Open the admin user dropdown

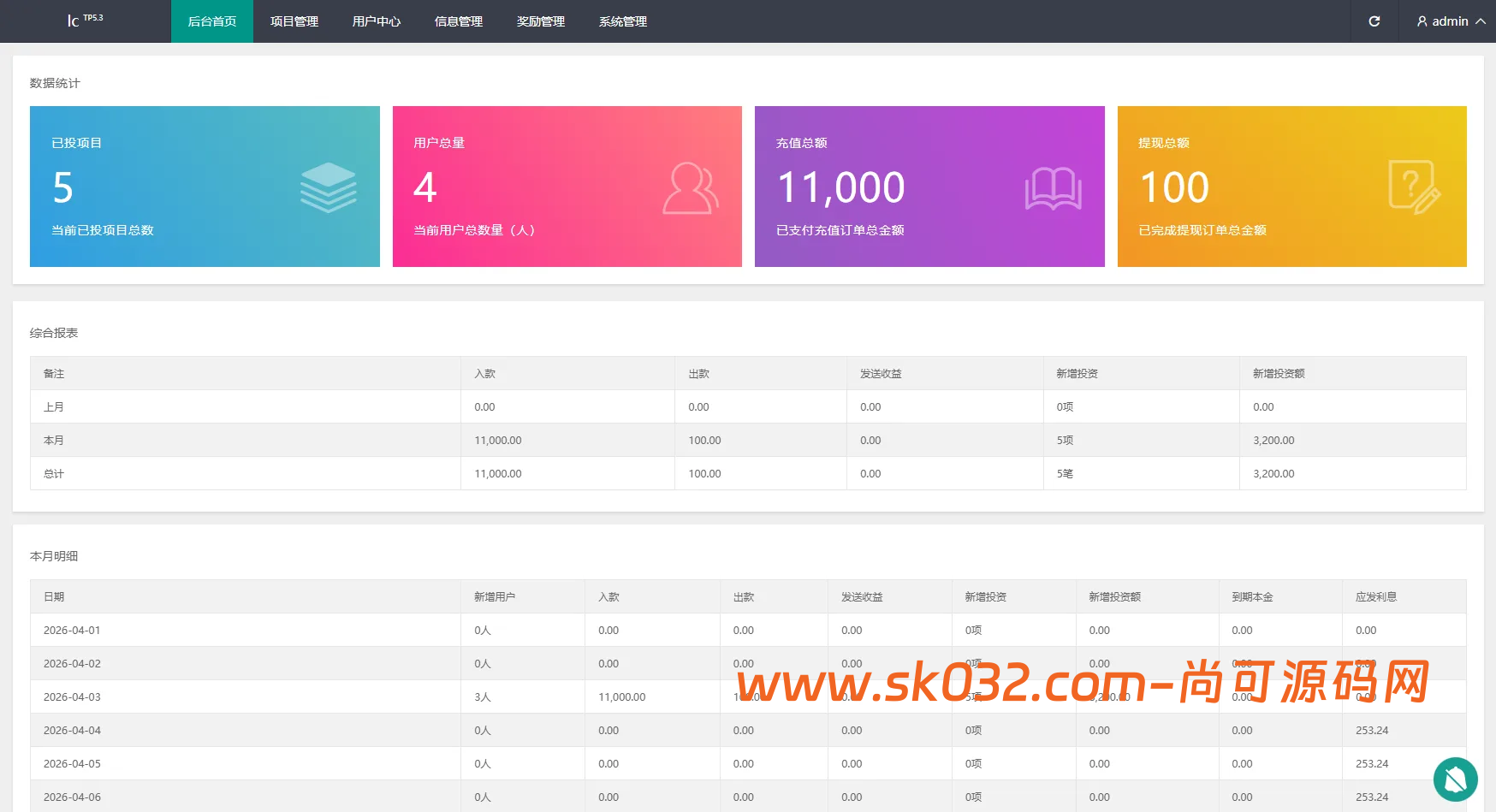pyautogui.click(x=1451, y=21)
